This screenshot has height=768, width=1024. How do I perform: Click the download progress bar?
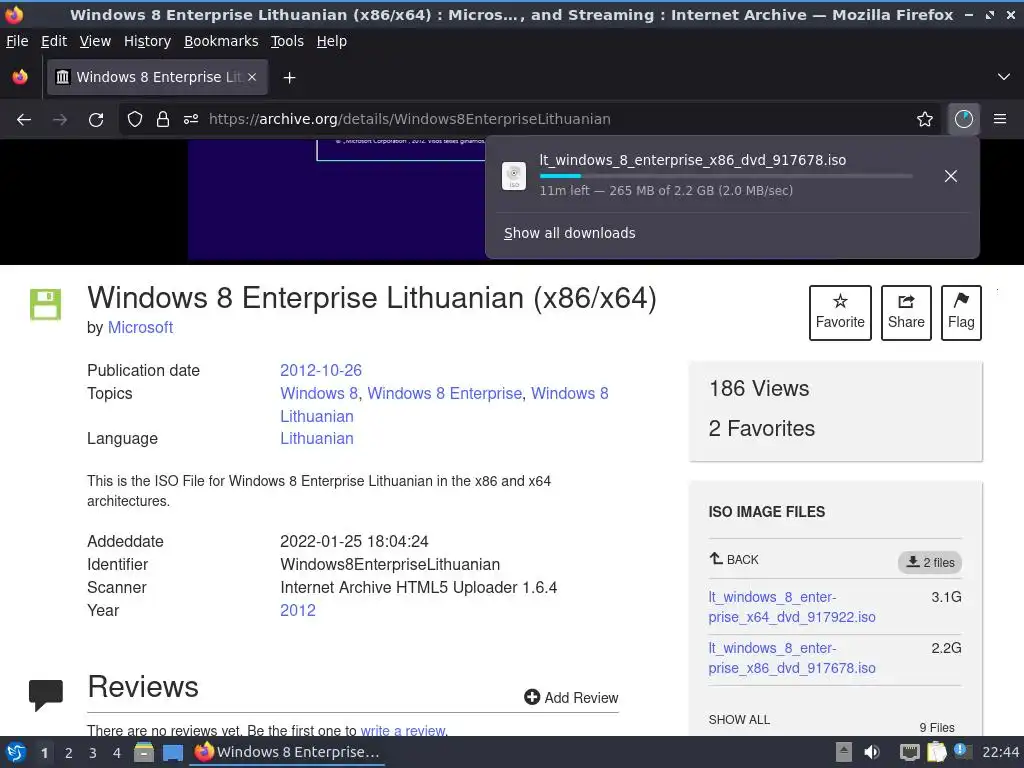pyautogui.click(x=726, y=176)
